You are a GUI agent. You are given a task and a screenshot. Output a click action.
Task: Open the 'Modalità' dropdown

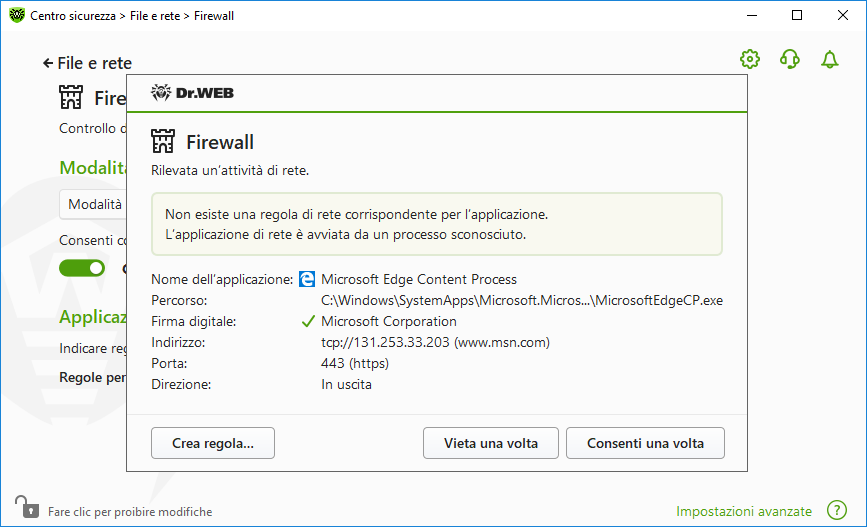pyautogui.click(x=93, y=204)
